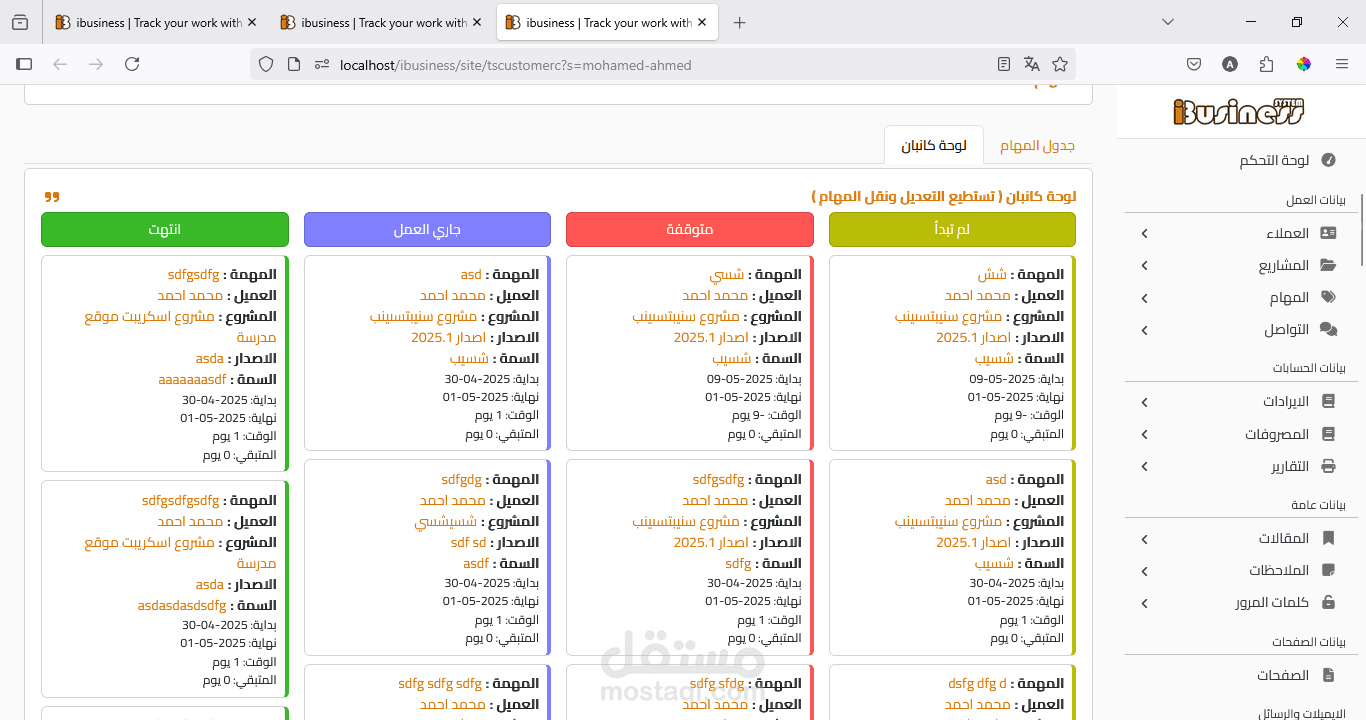Open the browser hamburger menu

[x=1342, y=64]
